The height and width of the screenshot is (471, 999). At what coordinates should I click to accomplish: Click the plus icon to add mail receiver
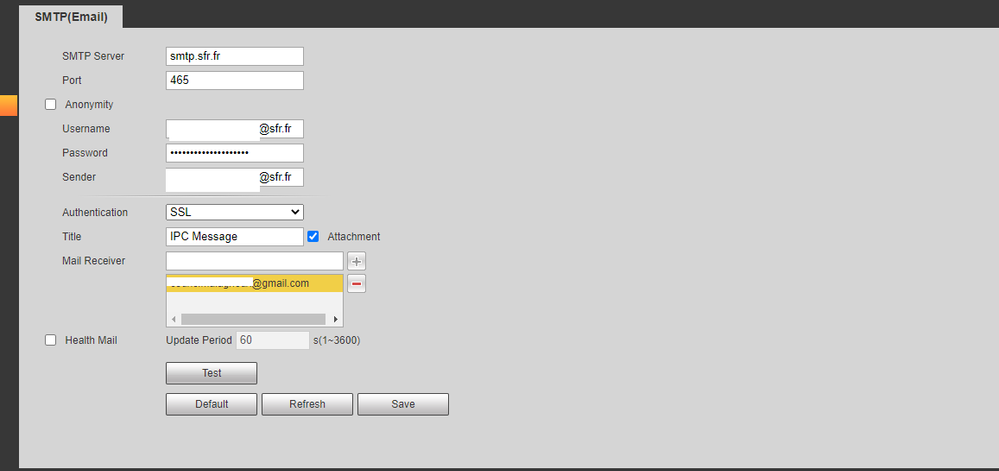(357, 261)
